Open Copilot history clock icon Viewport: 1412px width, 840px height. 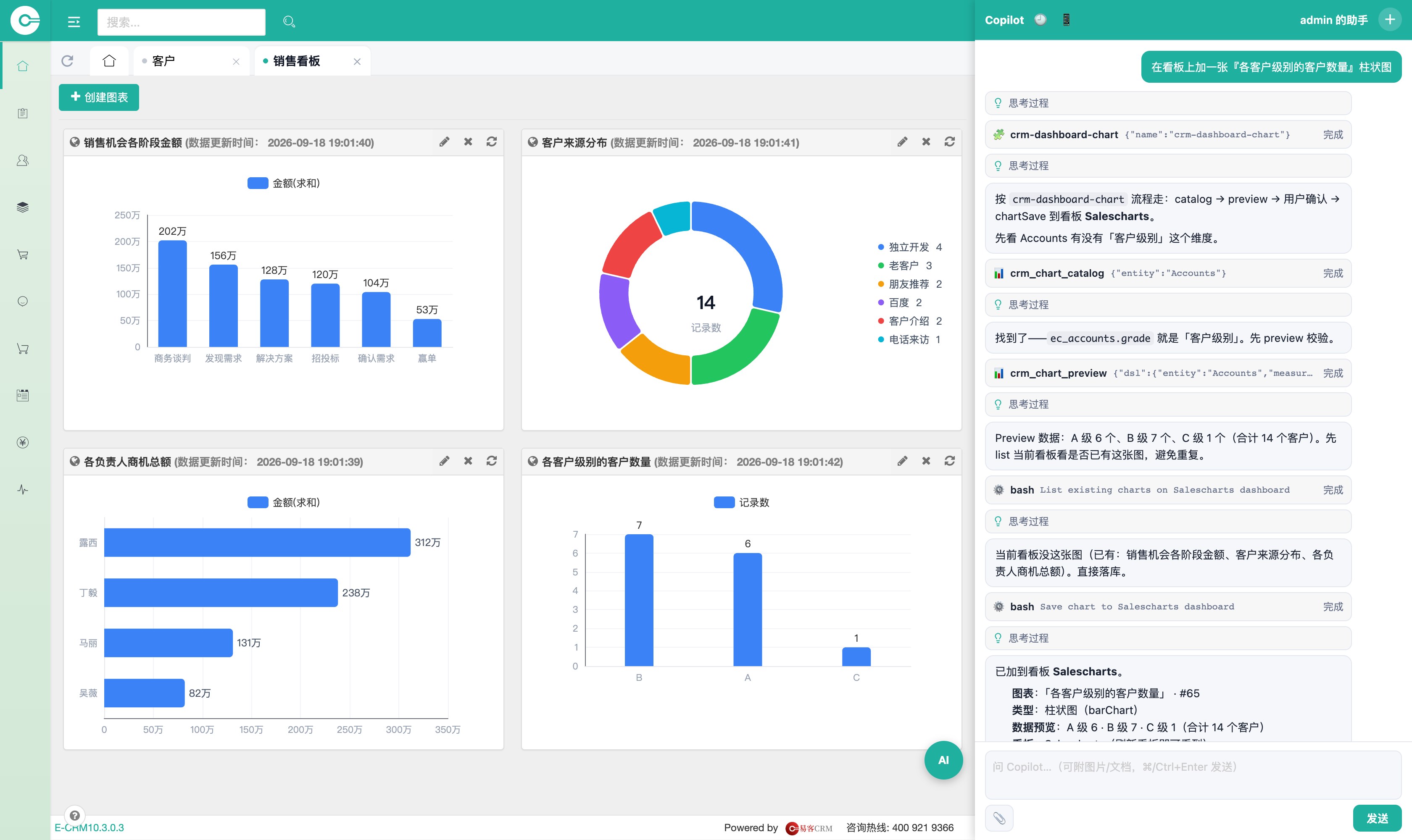point(1040,20)
